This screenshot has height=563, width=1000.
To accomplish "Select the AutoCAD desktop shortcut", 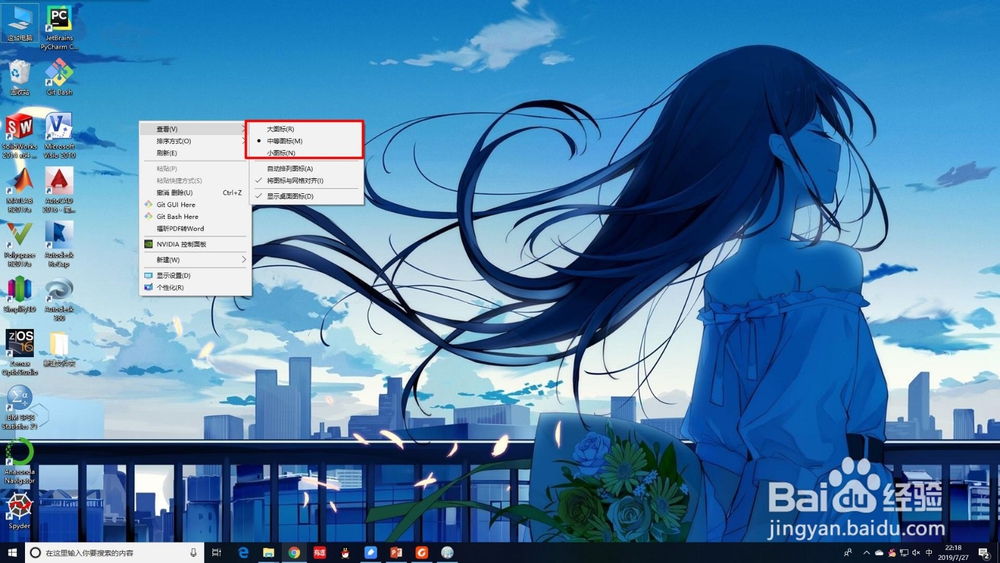I will point(59,190).
